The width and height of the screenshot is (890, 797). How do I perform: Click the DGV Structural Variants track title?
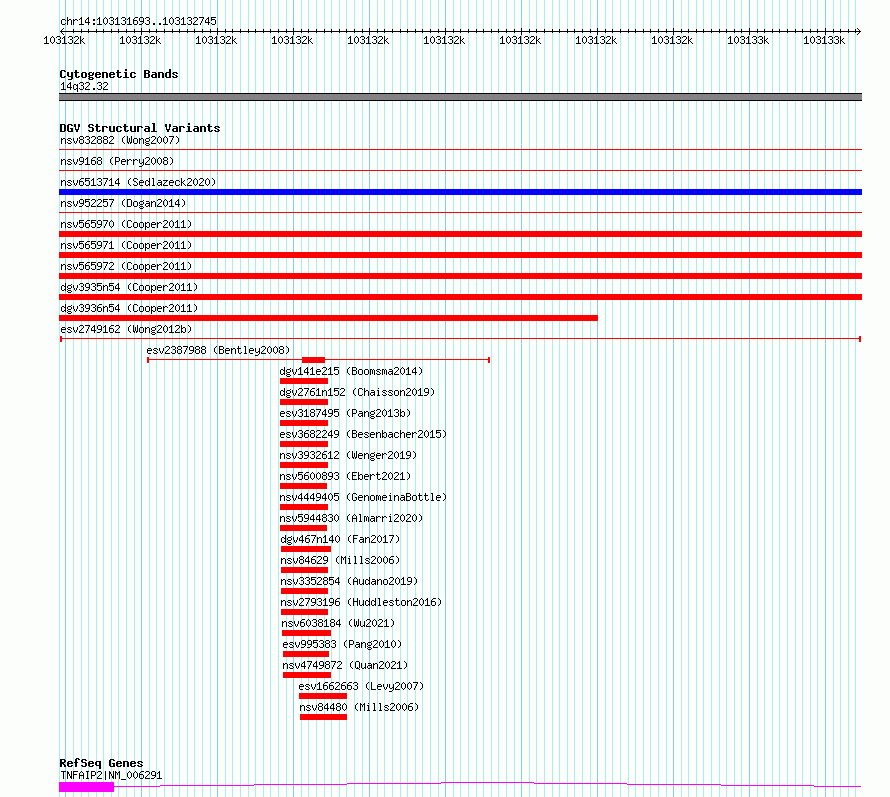tap(140, 128)
